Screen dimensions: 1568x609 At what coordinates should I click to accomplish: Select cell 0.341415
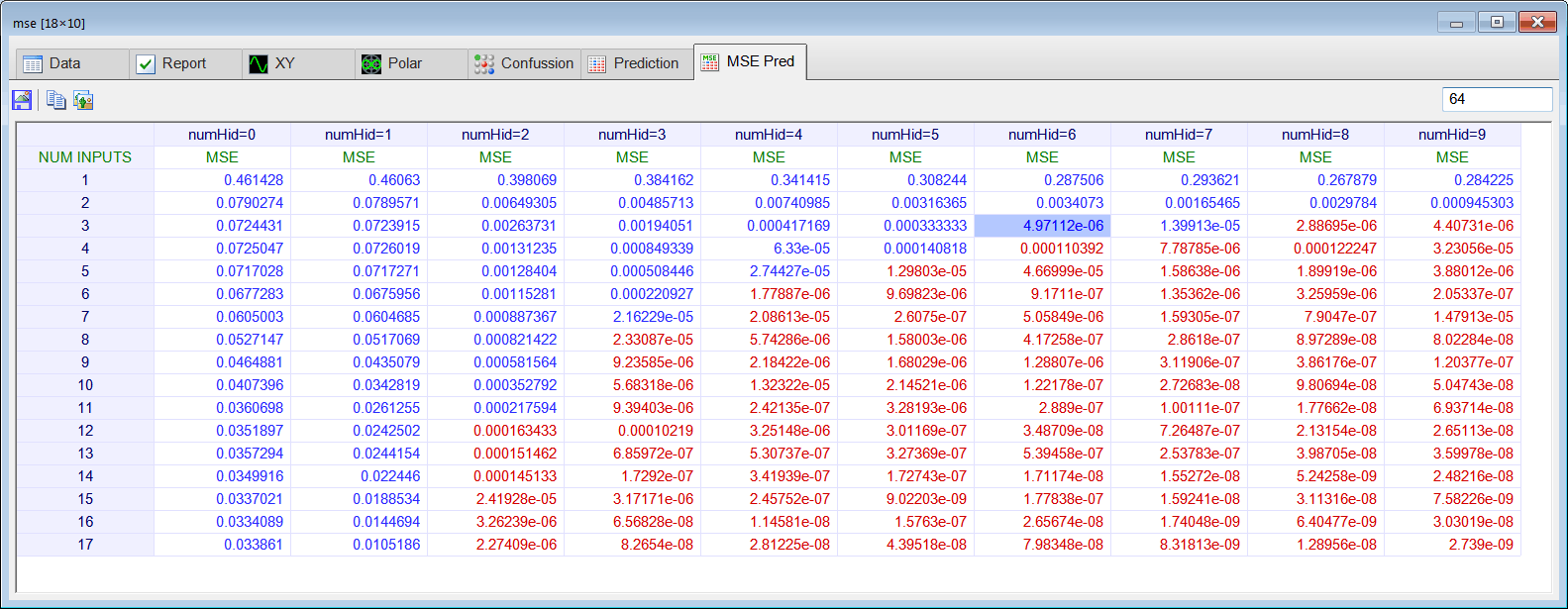tap(769, 180)
